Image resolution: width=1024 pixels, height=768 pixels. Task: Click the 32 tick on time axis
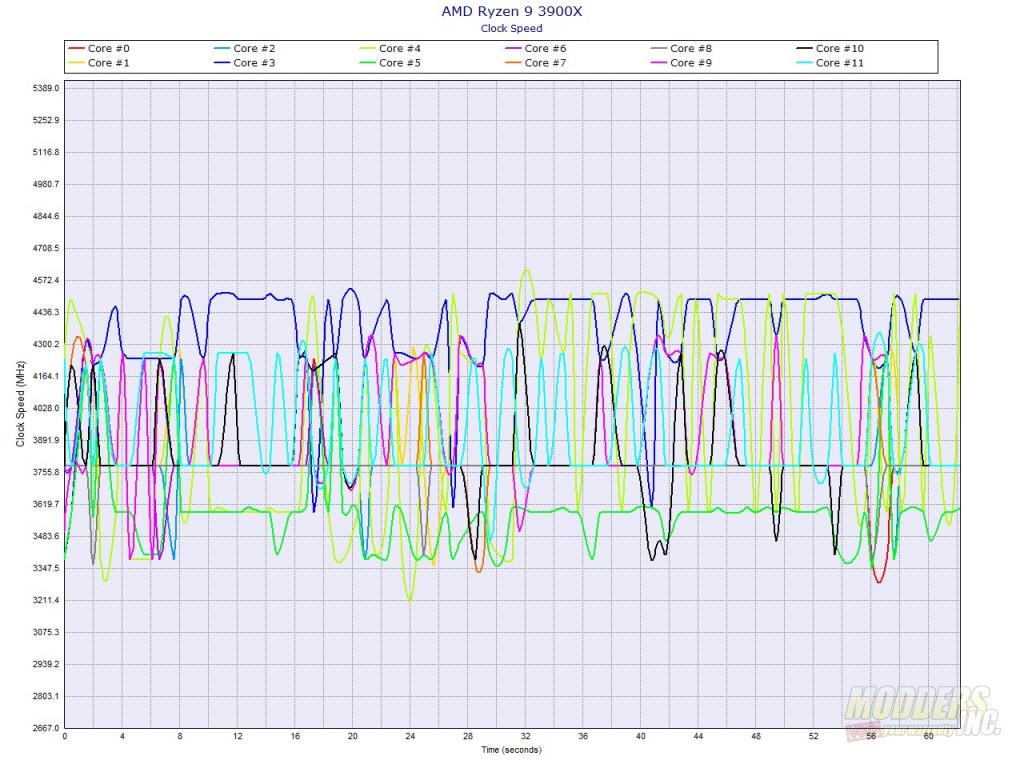pyautogui.click(x=525, y=736)
